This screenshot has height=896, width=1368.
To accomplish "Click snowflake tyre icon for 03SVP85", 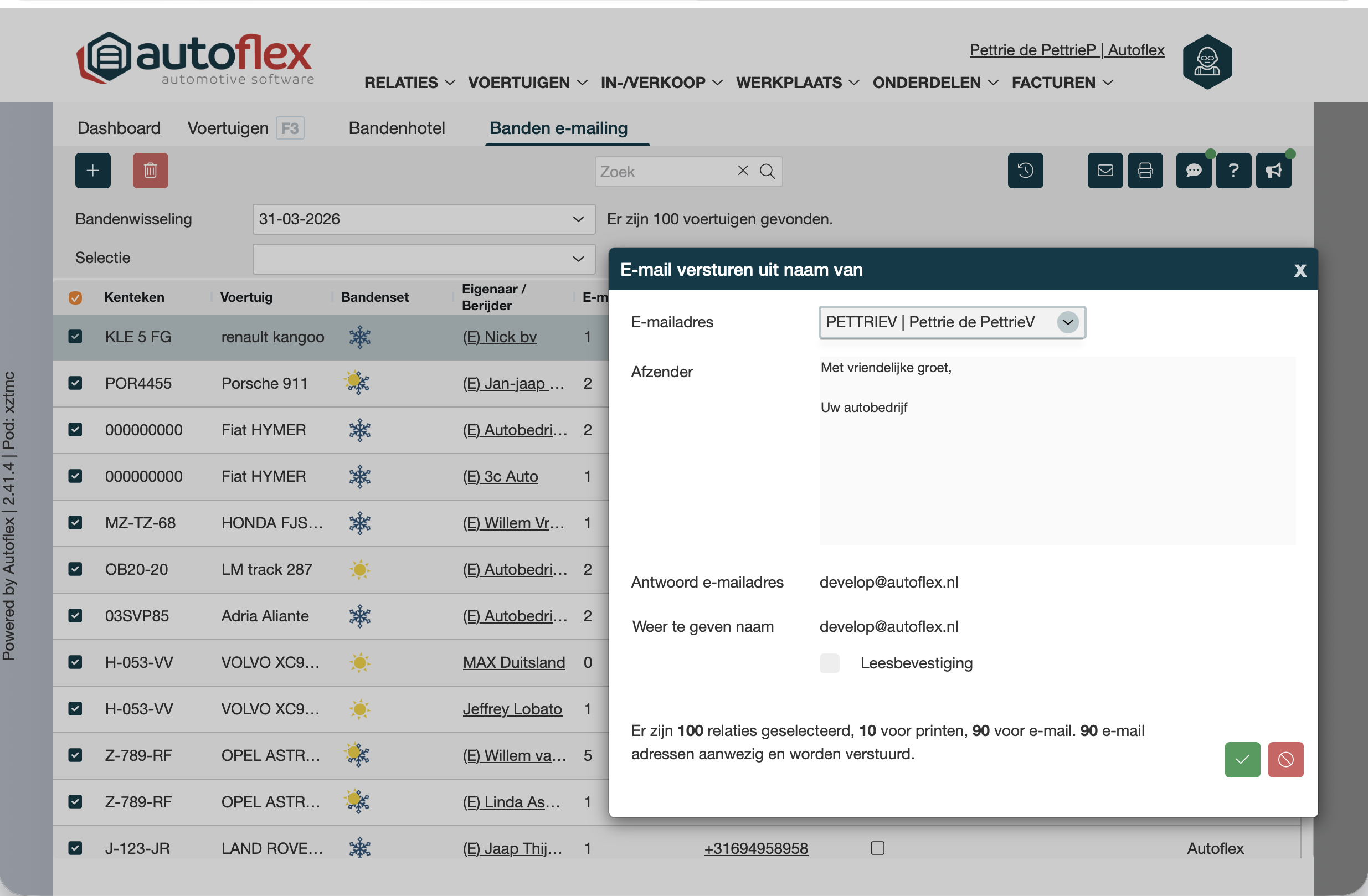I will pyautogui.click(x=360, y=617).
